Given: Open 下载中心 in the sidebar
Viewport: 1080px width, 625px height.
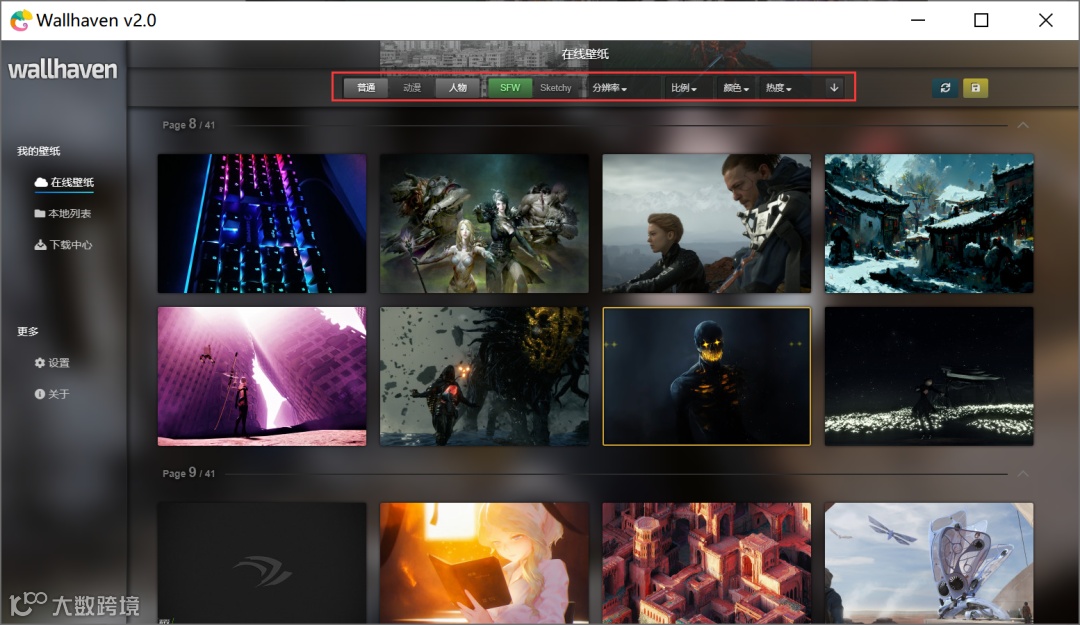Looking at the screenshot, I should tap(63, 245).
